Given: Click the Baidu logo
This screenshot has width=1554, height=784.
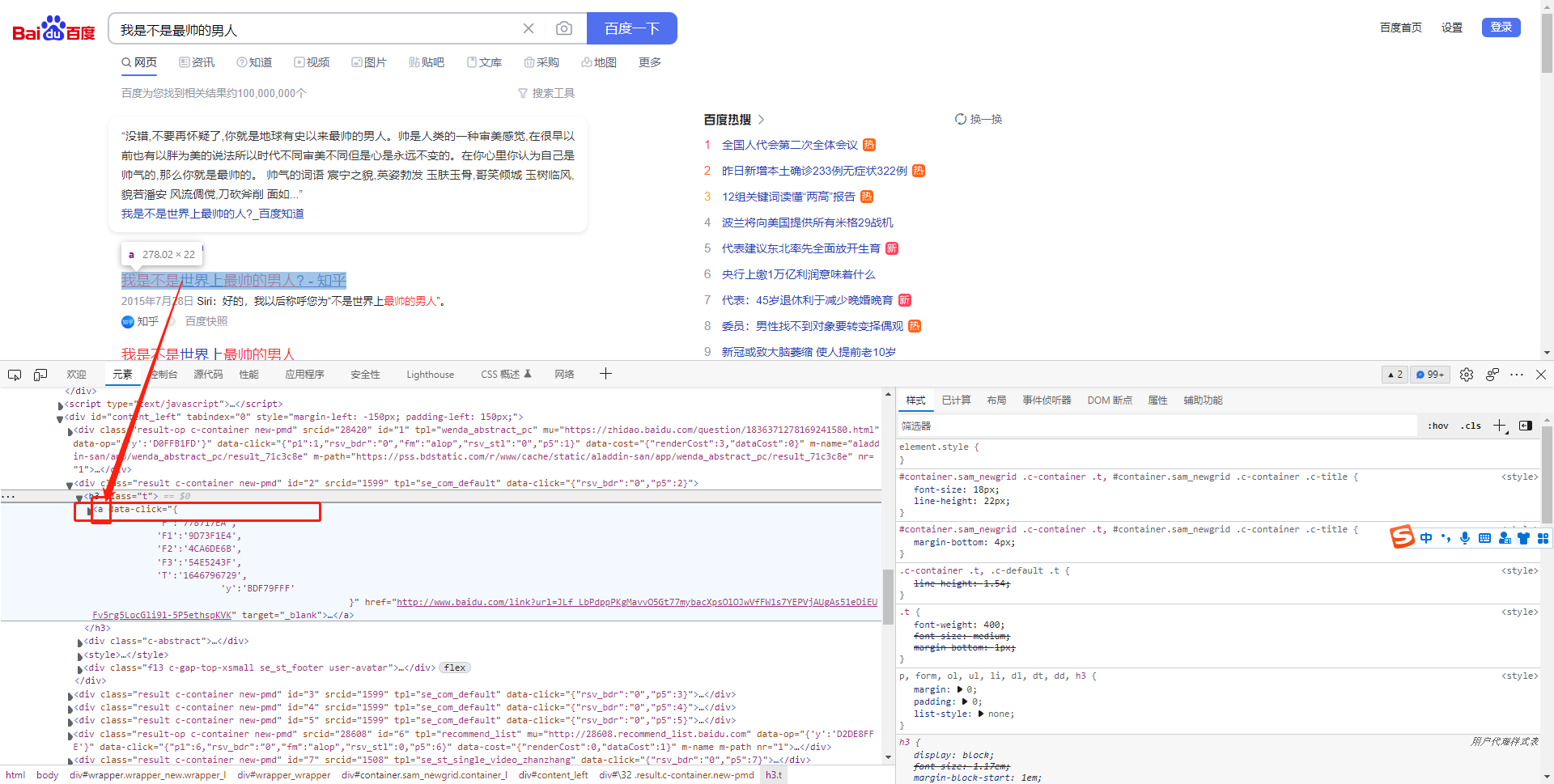Looking at the screenshot, I should pyautogui.click(x=53, y=29).
